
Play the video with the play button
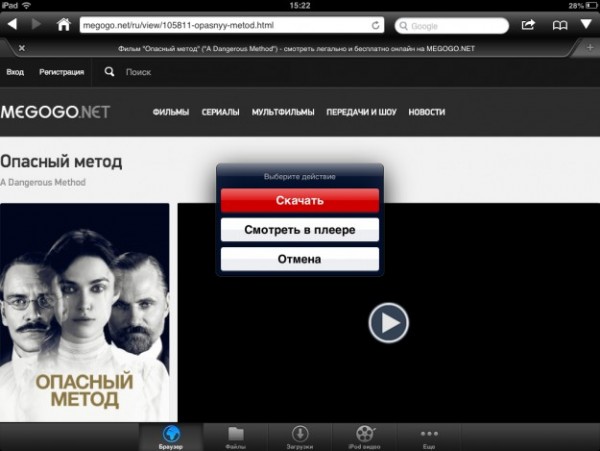pyautogui.click(x=388, y=322)
